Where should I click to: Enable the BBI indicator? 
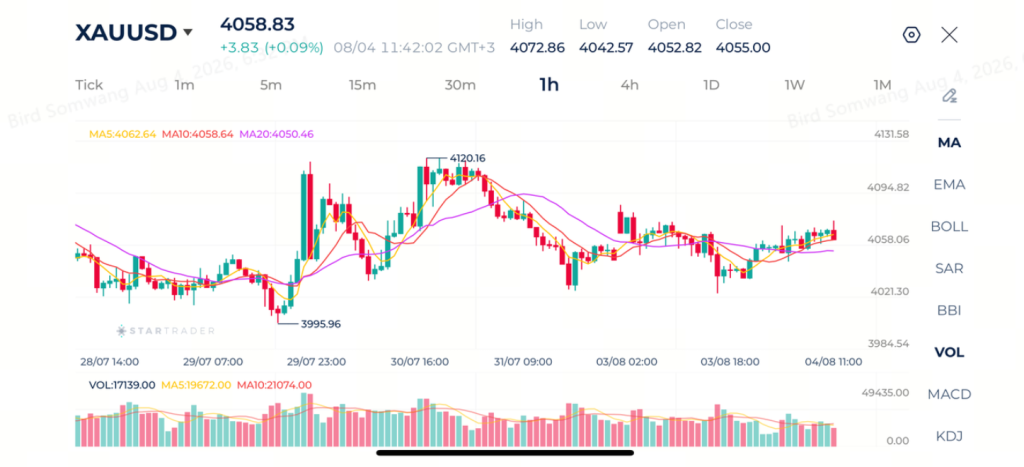tap(949, 310)
